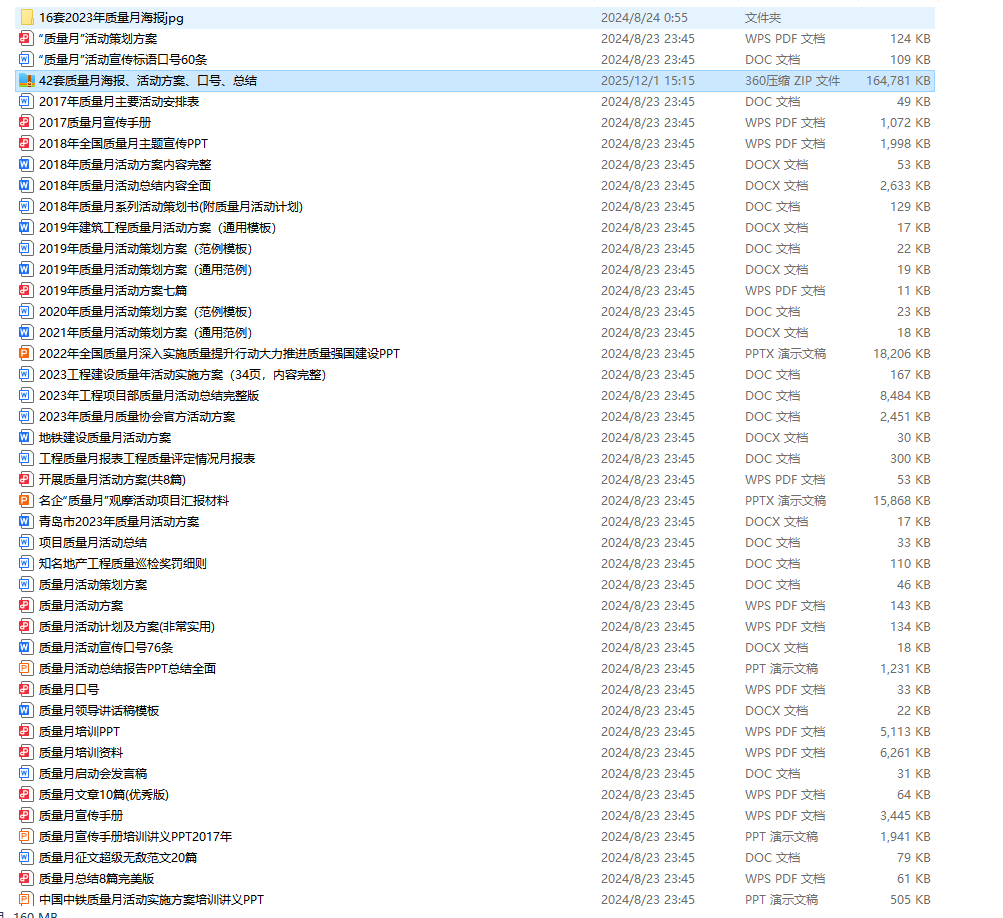The image size is (1003, 918).
Task: Click the file name 知名地产工程质量巡检奖罚细则
Action: point(122,563)
